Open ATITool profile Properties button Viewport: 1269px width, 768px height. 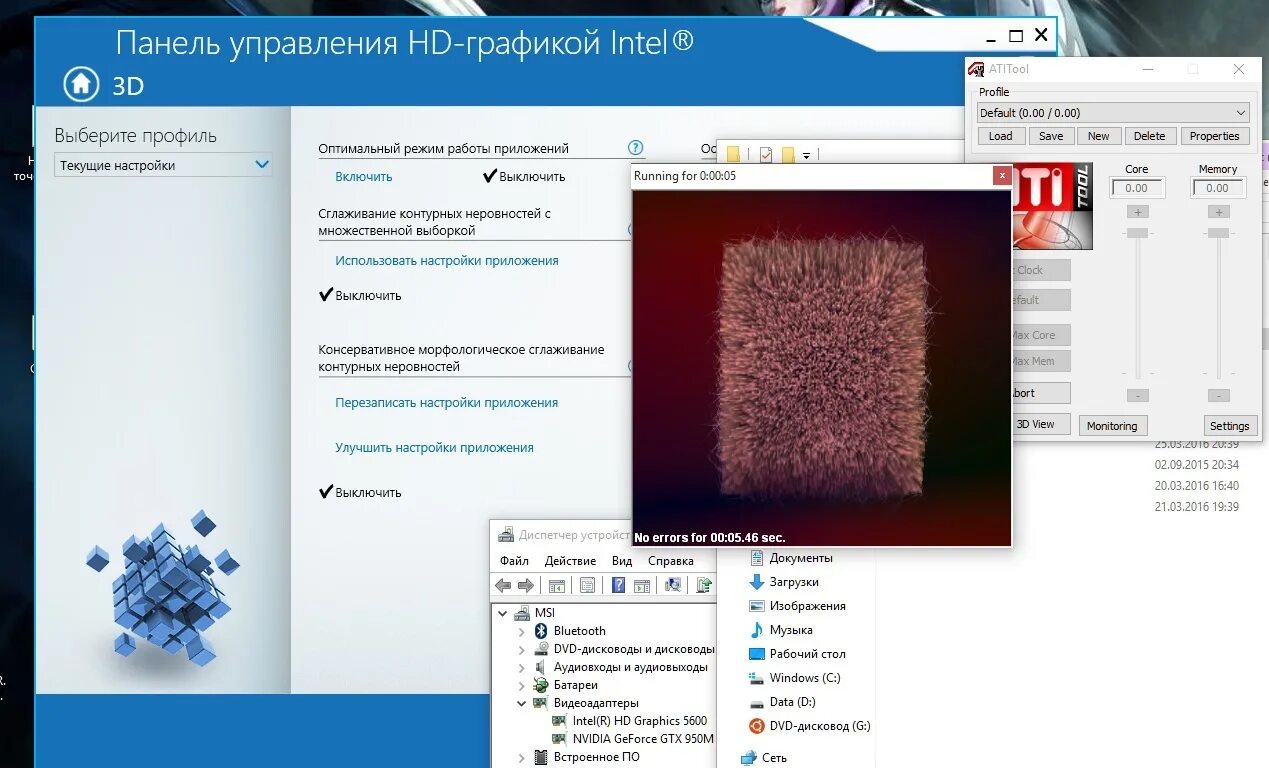pyautogui.click(x=1215, y=136)
